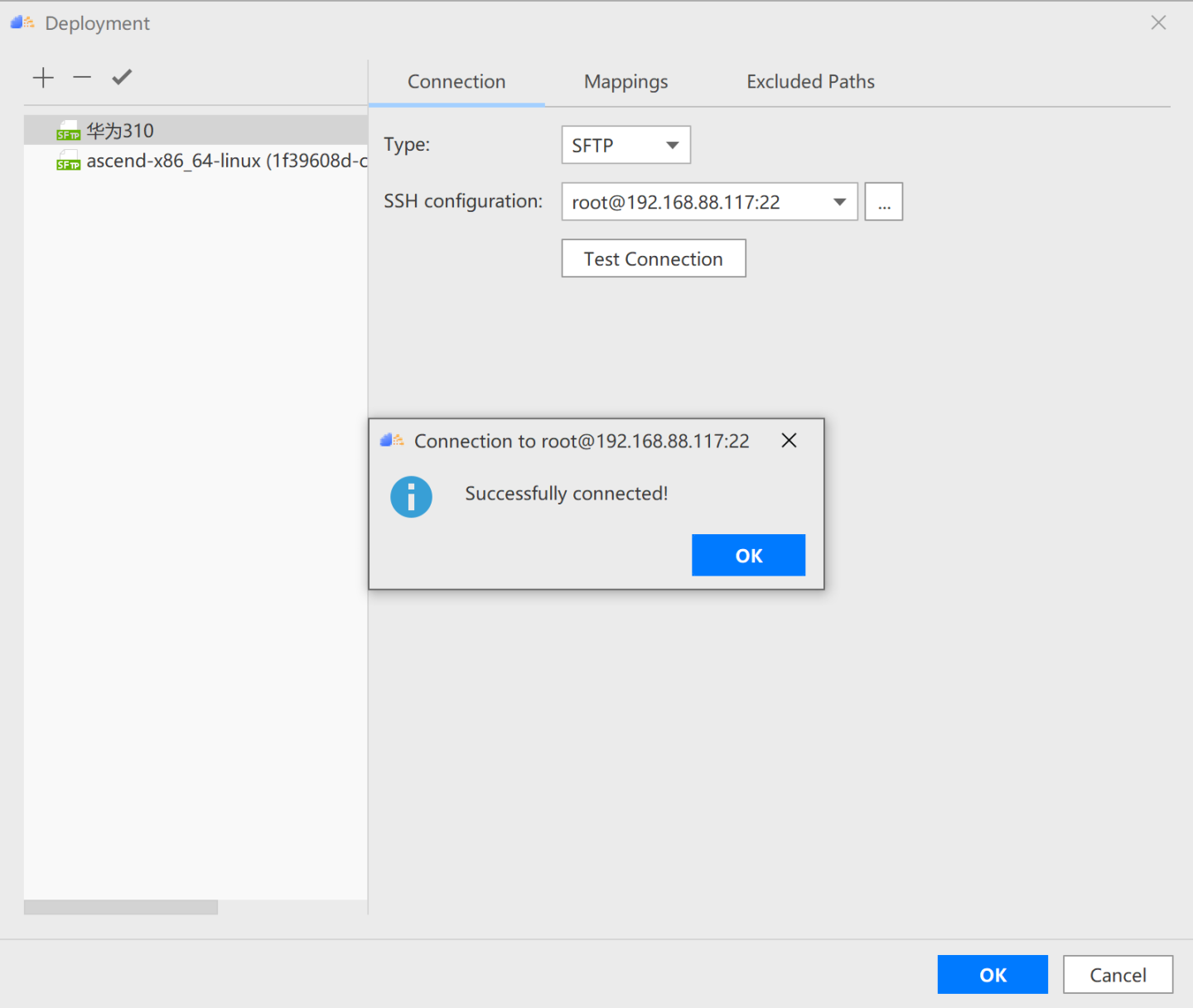Switch to the Mappings tab
The image size is (1193, 1008).
[625, 81]
